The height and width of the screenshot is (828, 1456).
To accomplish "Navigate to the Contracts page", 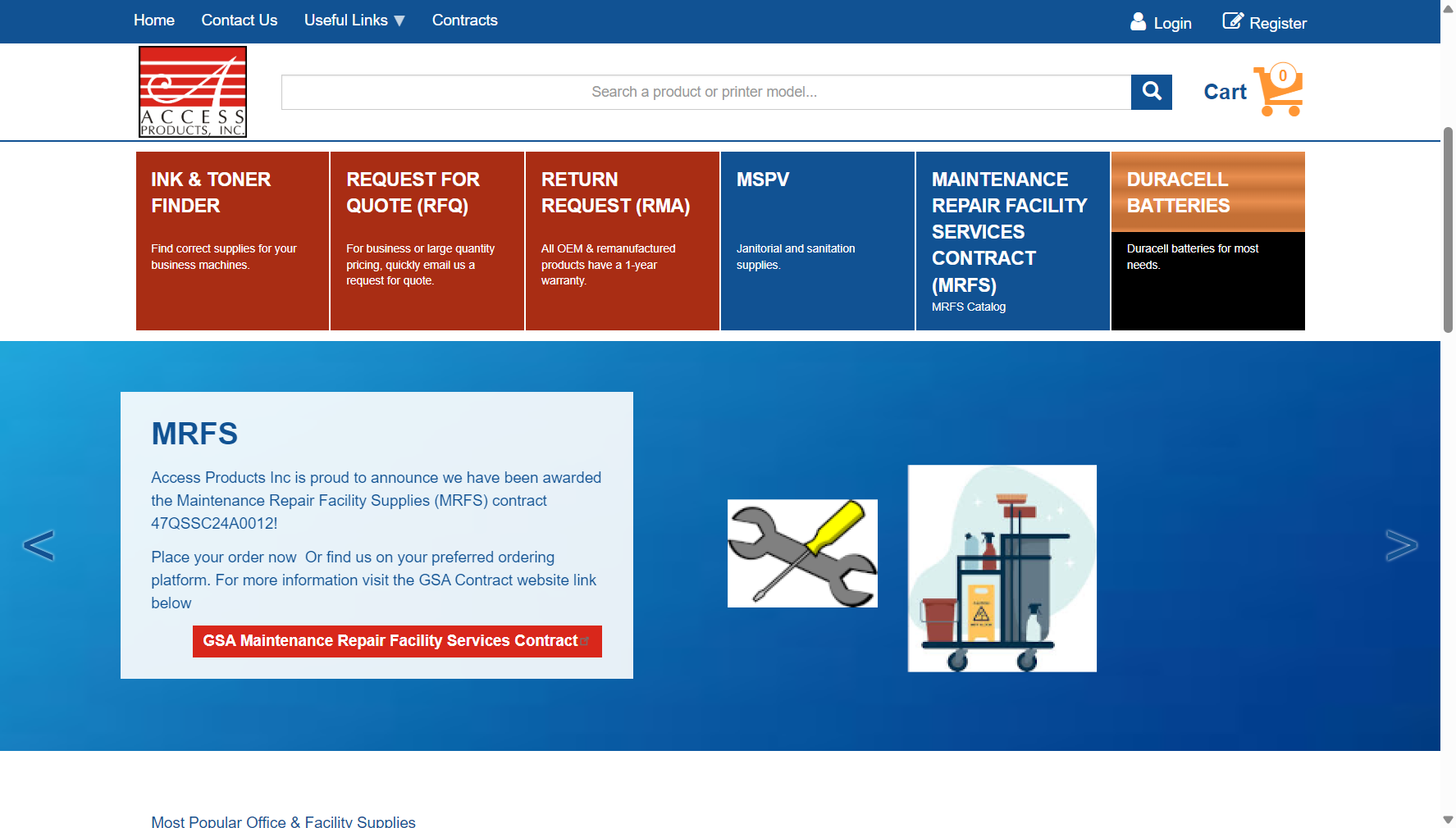I will click(x=464, y=20).
